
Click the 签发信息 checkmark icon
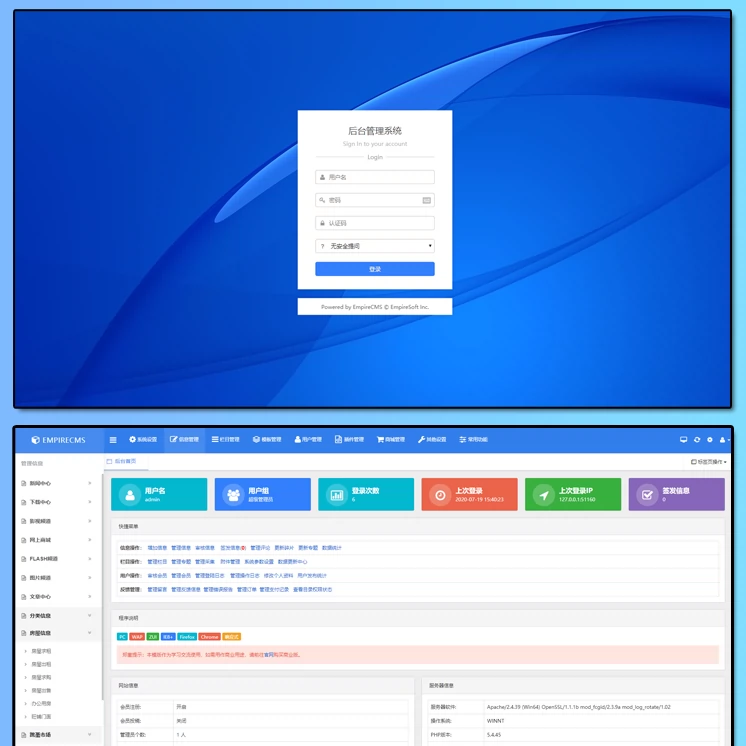[x=647, y=494]
